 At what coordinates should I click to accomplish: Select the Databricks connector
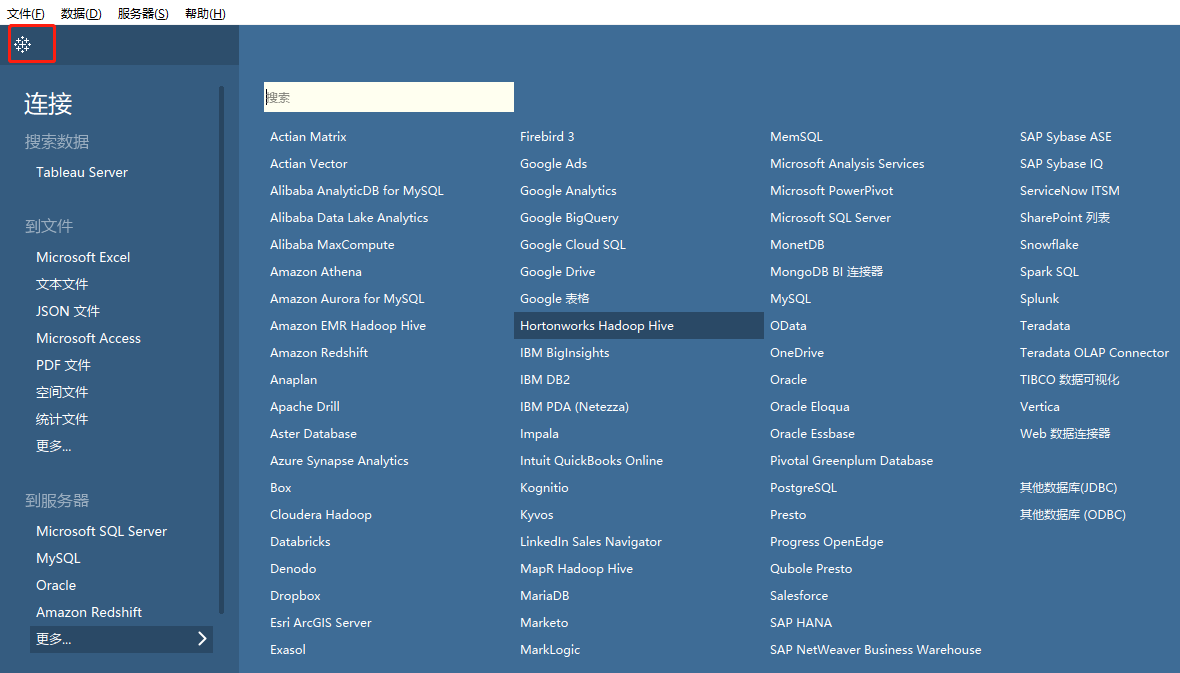pos(300,542)
